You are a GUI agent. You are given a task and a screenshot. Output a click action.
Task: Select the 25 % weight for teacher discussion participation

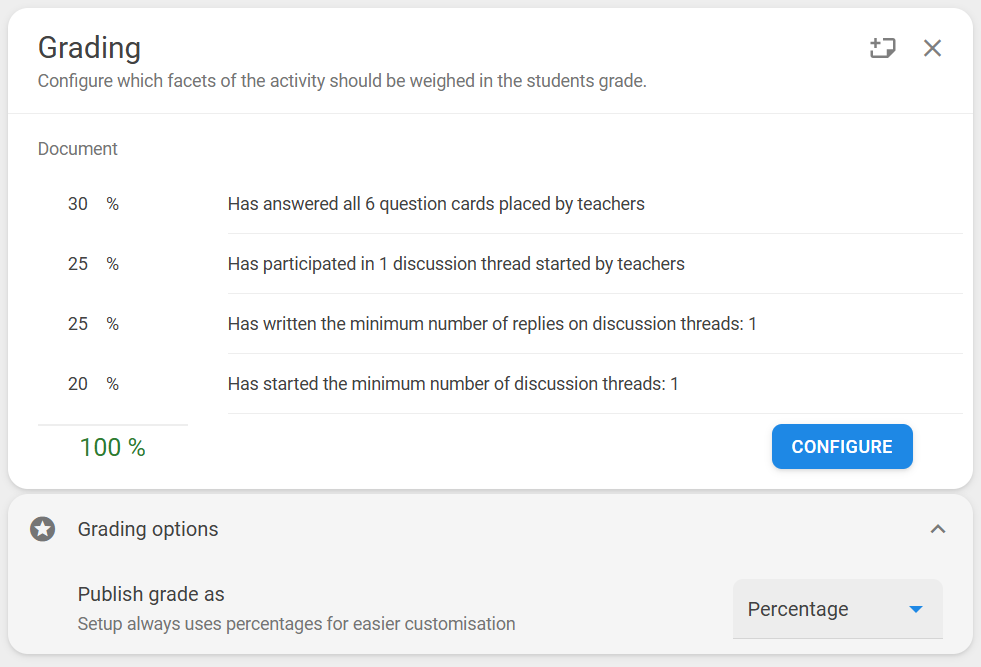[x=93, y=264]
